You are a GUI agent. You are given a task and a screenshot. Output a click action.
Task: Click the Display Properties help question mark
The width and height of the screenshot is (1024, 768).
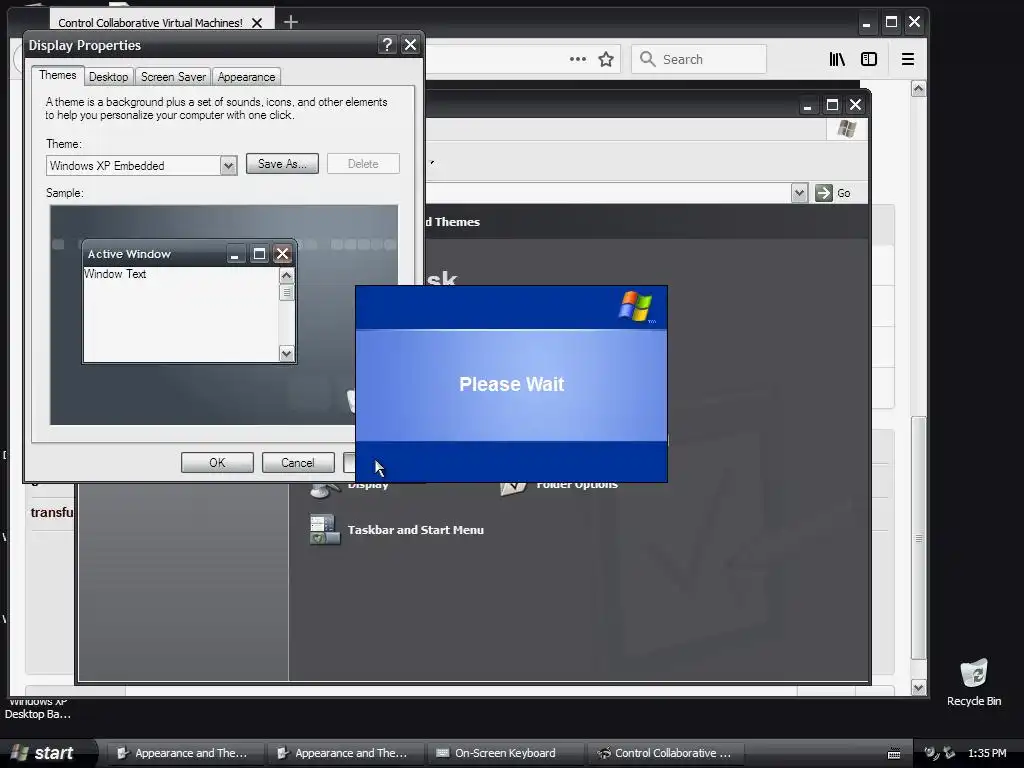pos(387,44)
